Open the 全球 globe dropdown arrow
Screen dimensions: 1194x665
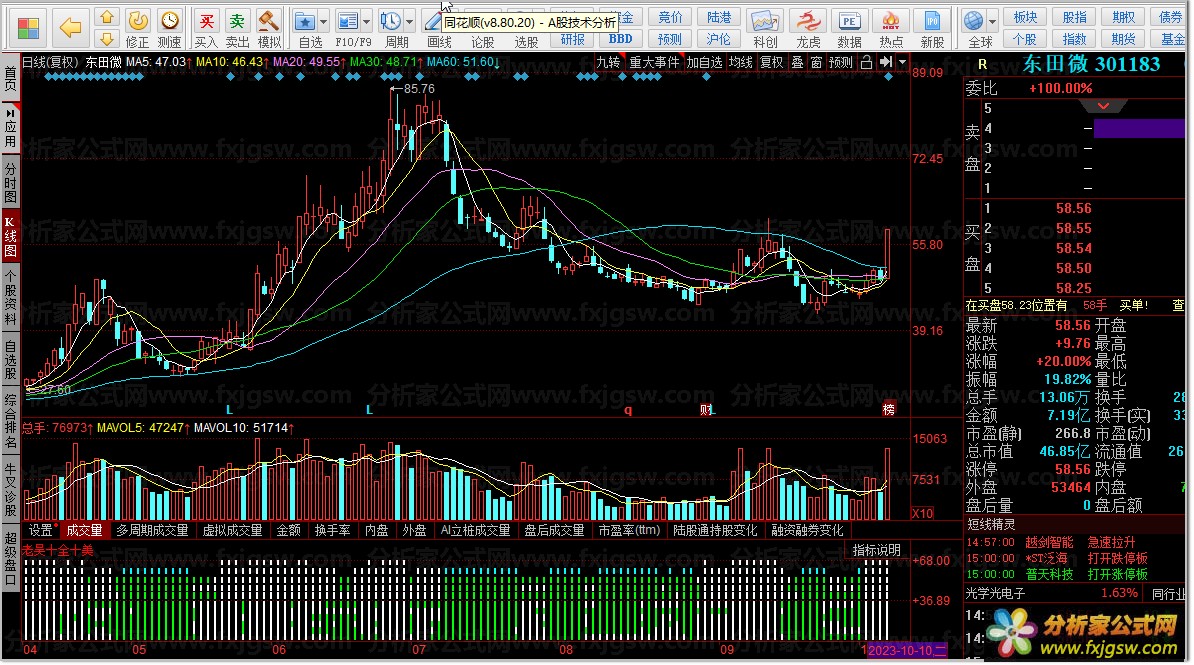992,21
